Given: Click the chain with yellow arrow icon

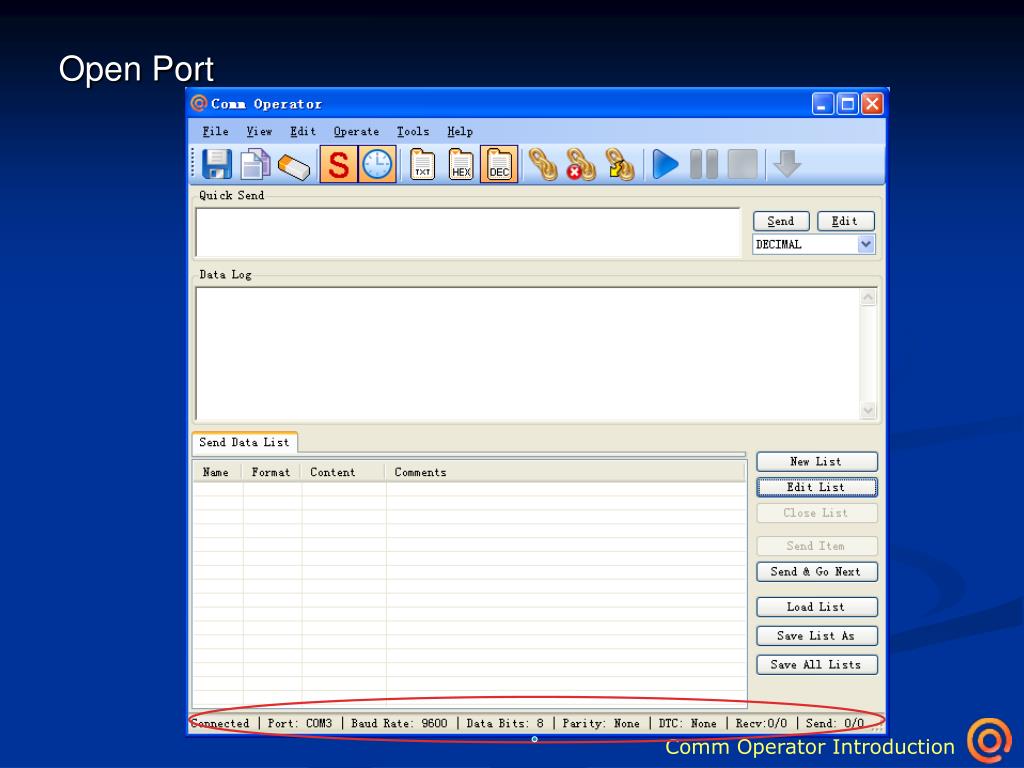Looking at the screenshot, I should (620, 164).
